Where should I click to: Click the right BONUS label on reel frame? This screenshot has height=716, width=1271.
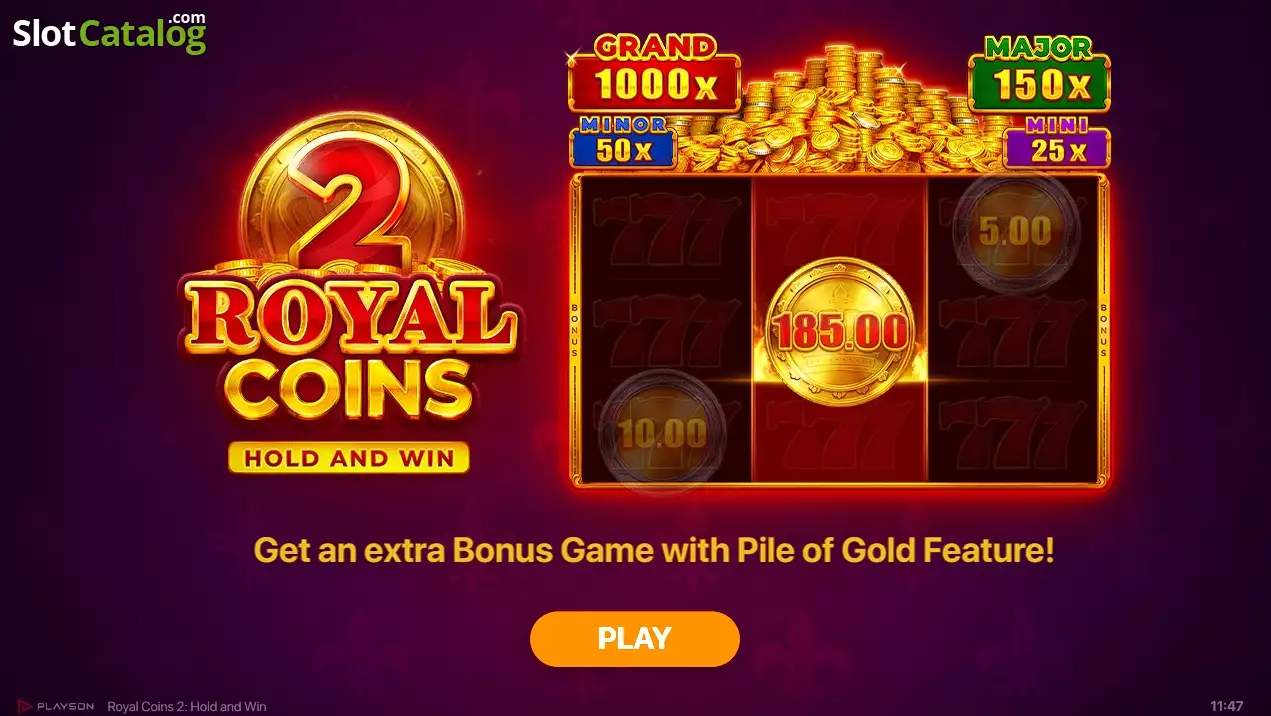pos(1103,330)
